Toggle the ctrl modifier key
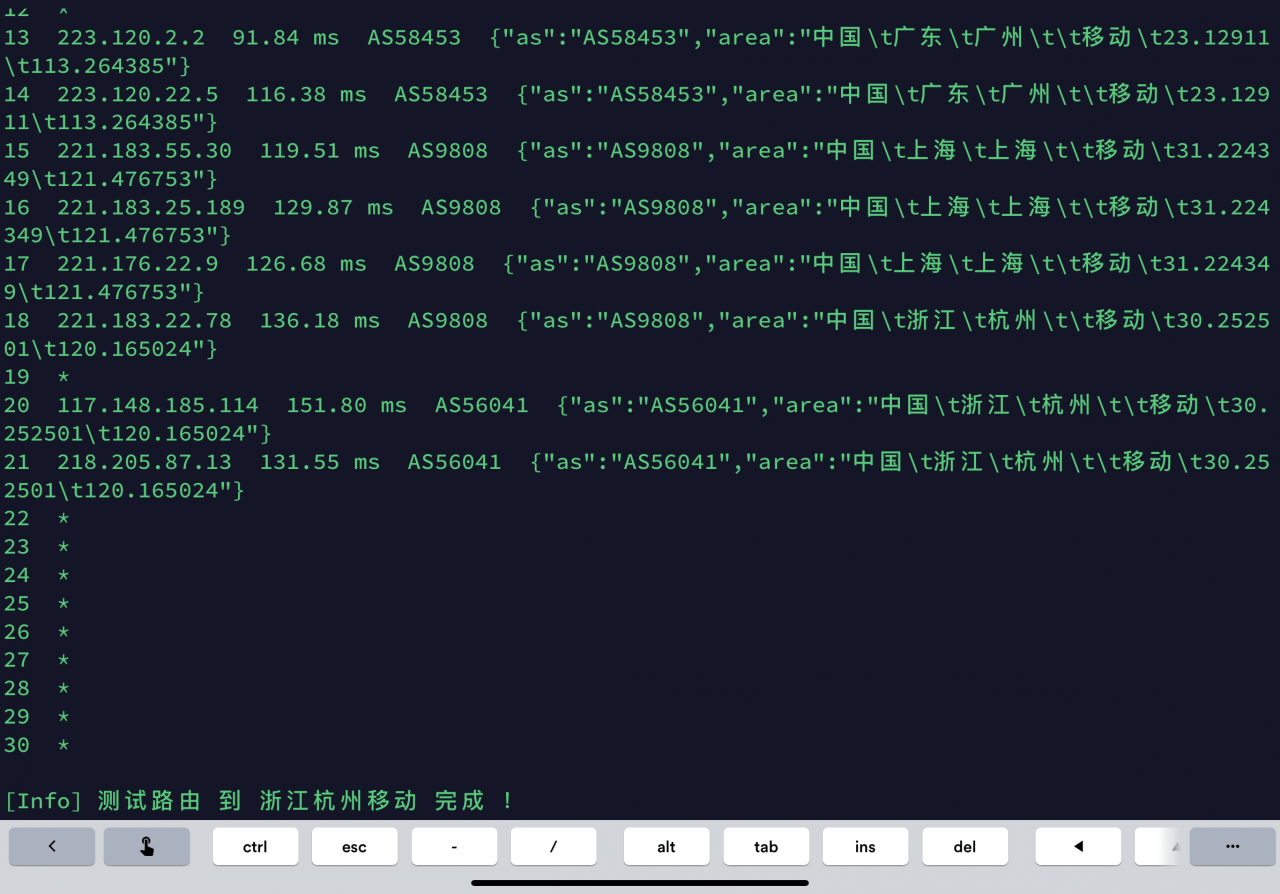This screenshot has width=1280, height=894. click(255, 846)
